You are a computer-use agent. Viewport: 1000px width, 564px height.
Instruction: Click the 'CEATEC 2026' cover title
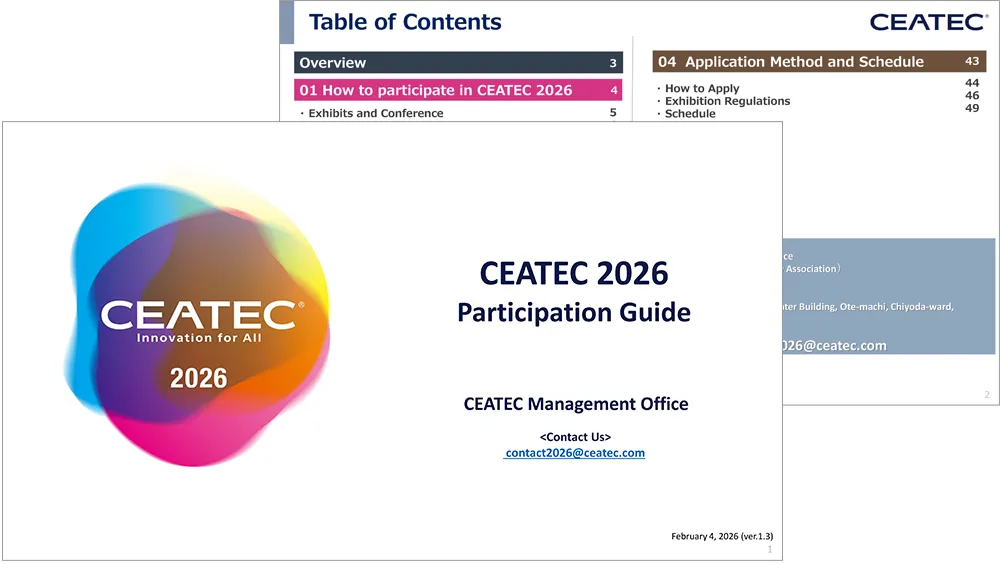574,272
